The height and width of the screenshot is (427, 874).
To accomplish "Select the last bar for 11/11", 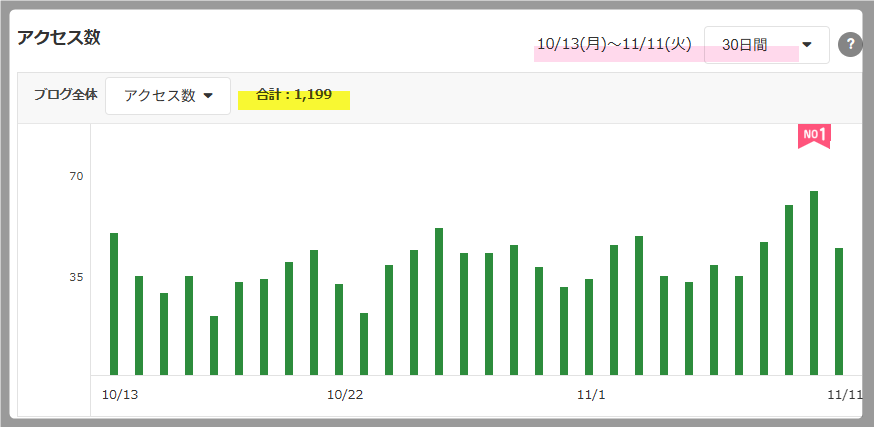I will point(839,311).
